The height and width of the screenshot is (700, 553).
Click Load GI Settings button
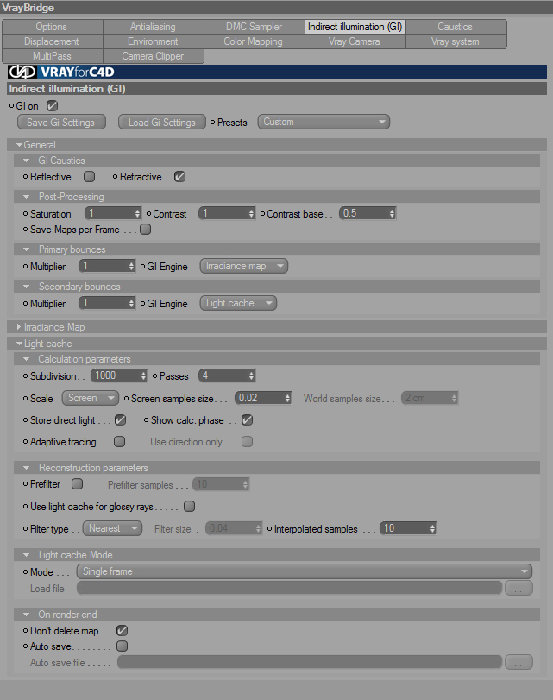pyautogui.click(x=162, y=122)
